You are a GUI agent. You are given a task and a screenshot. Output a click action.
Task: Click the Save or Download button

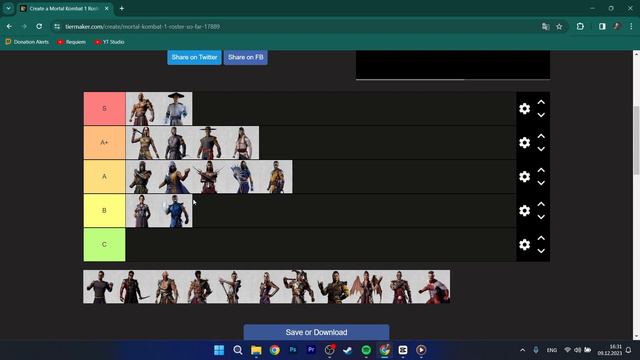point(316,332)
